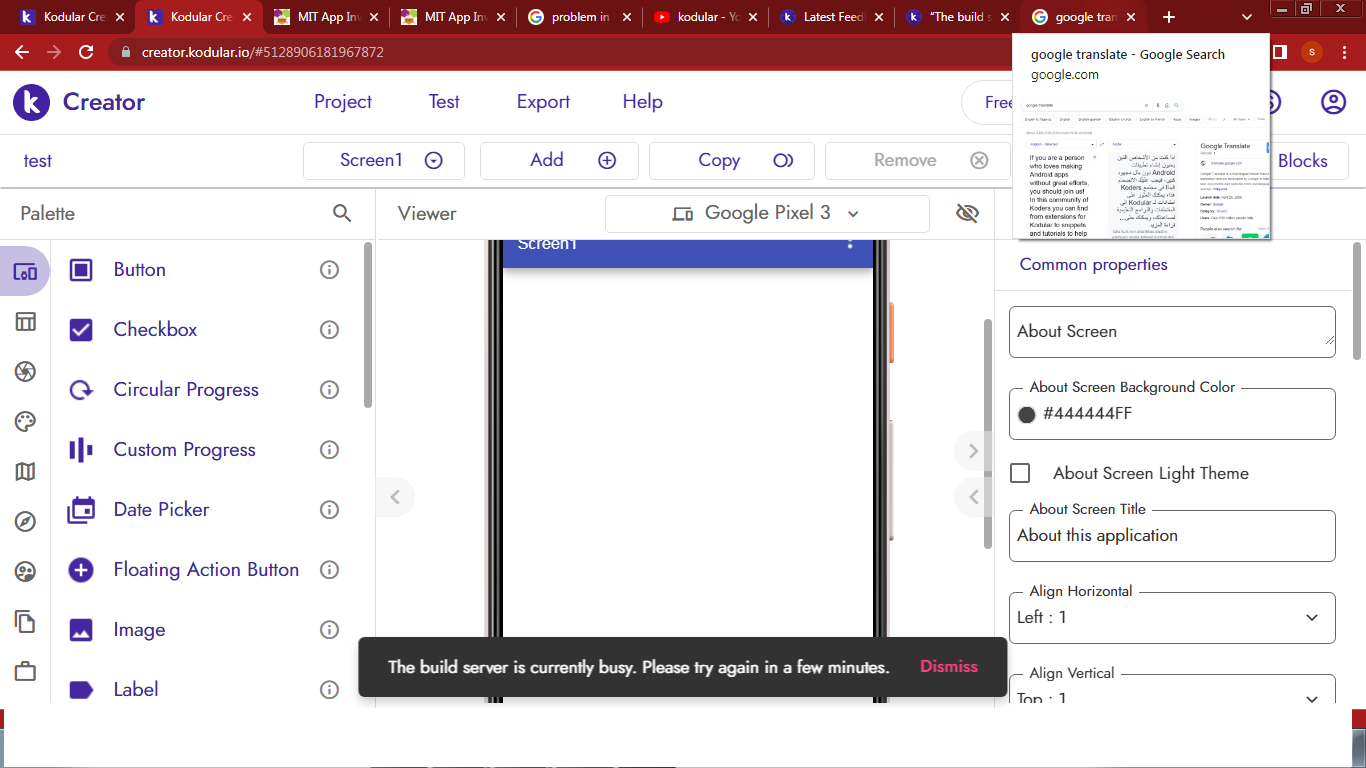Show info for the Date Picker component

pyautogui.click(x=329, y=510)
